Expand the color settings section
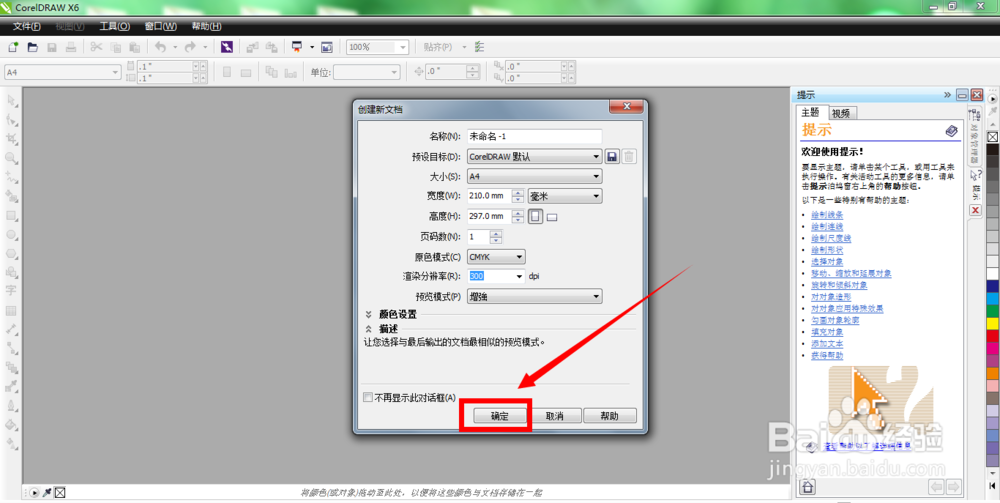 369,314
